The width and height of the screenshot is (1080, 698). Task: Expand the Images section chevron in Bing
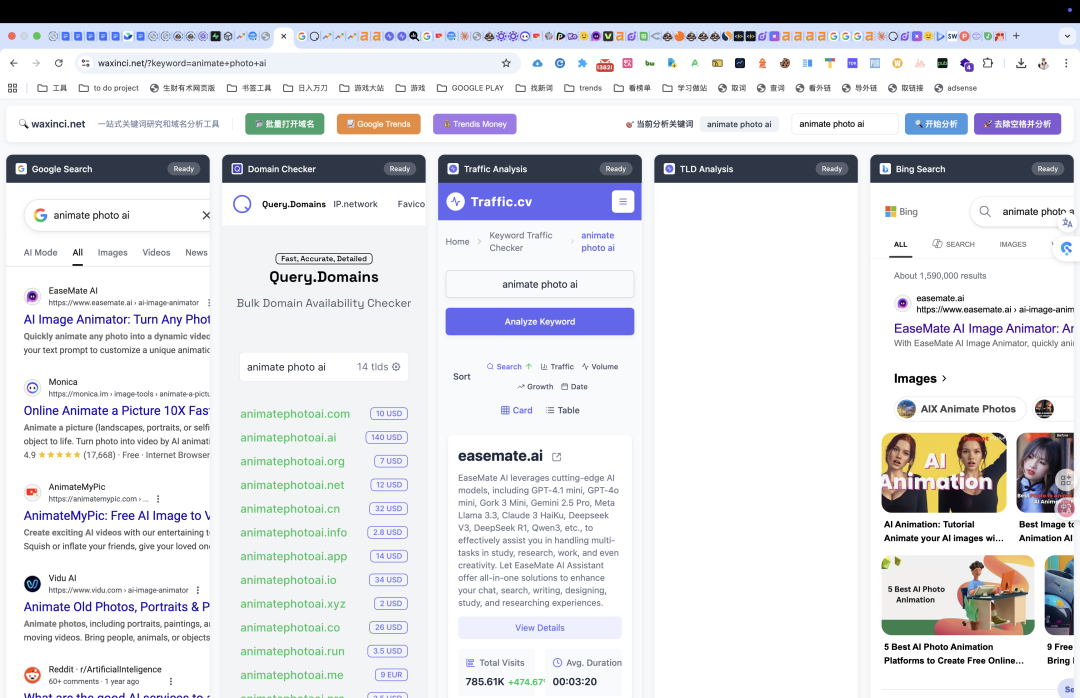tap(944, 378)
